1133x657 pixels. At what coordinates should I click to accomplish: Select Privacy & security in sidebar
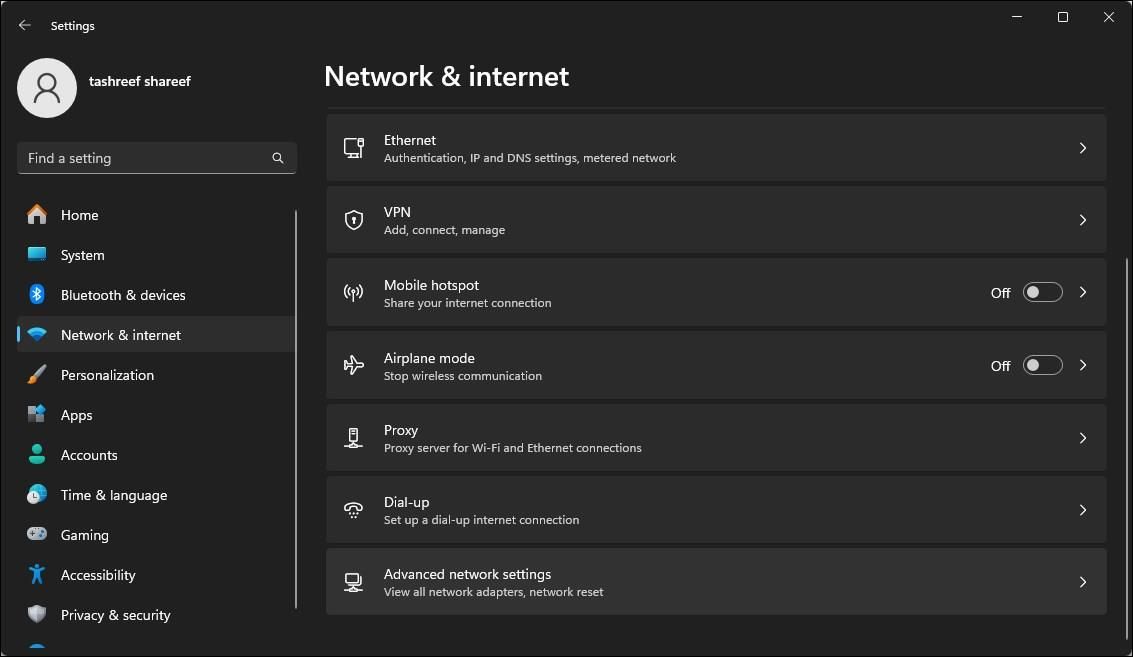(115, 615)
